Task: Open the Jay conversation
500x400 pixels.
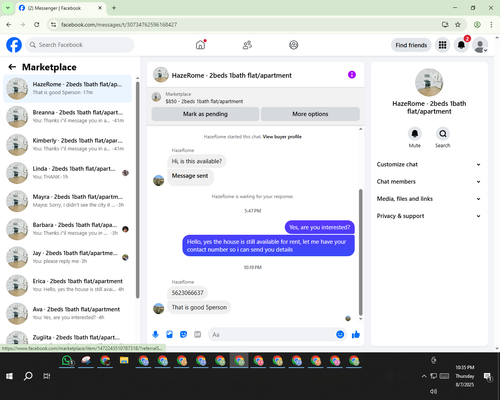Action: pos(67,257)
